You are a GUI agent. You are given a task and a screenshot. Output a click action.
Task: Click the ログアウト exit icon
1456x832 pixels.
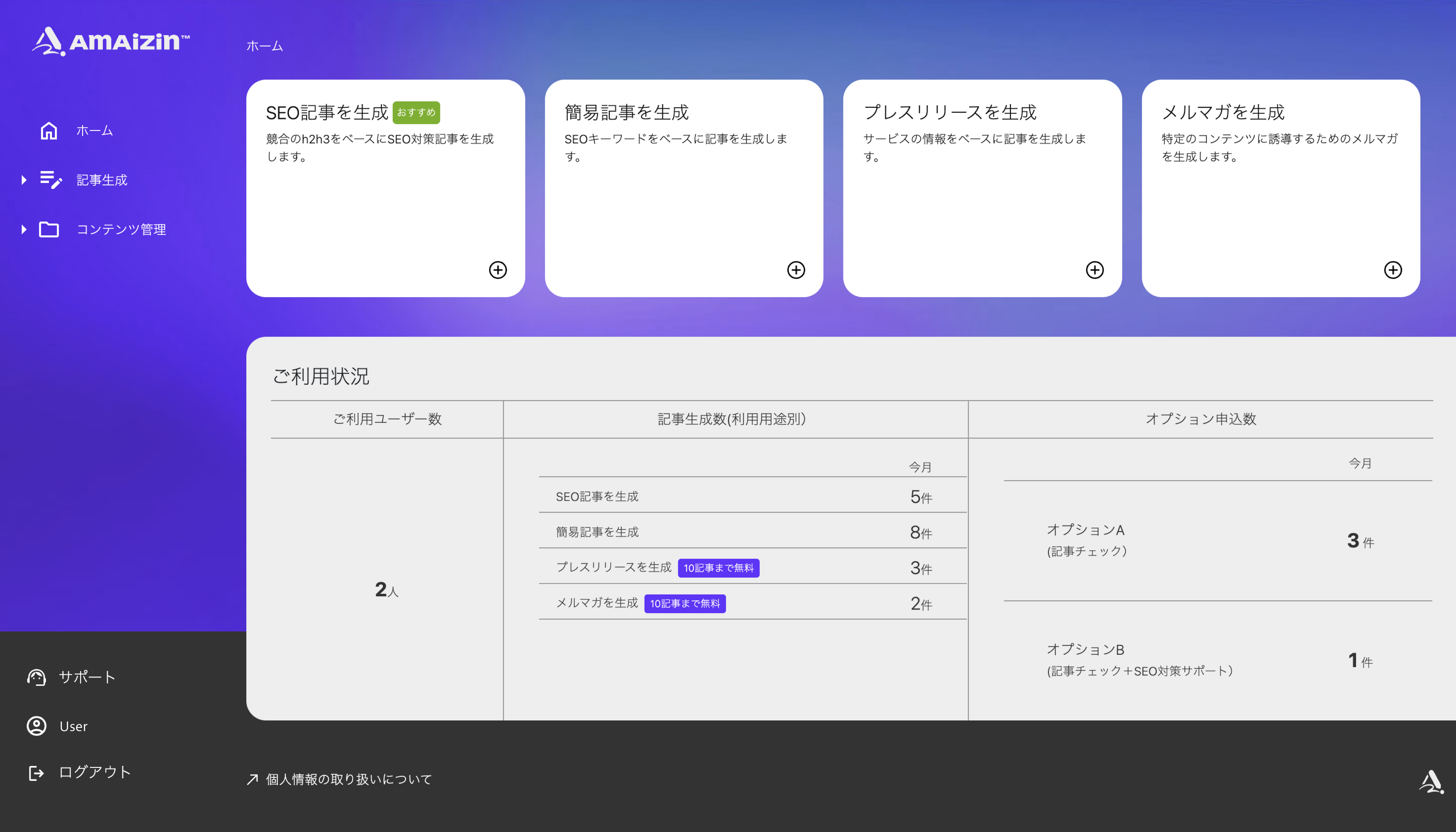tap(37, 773)
